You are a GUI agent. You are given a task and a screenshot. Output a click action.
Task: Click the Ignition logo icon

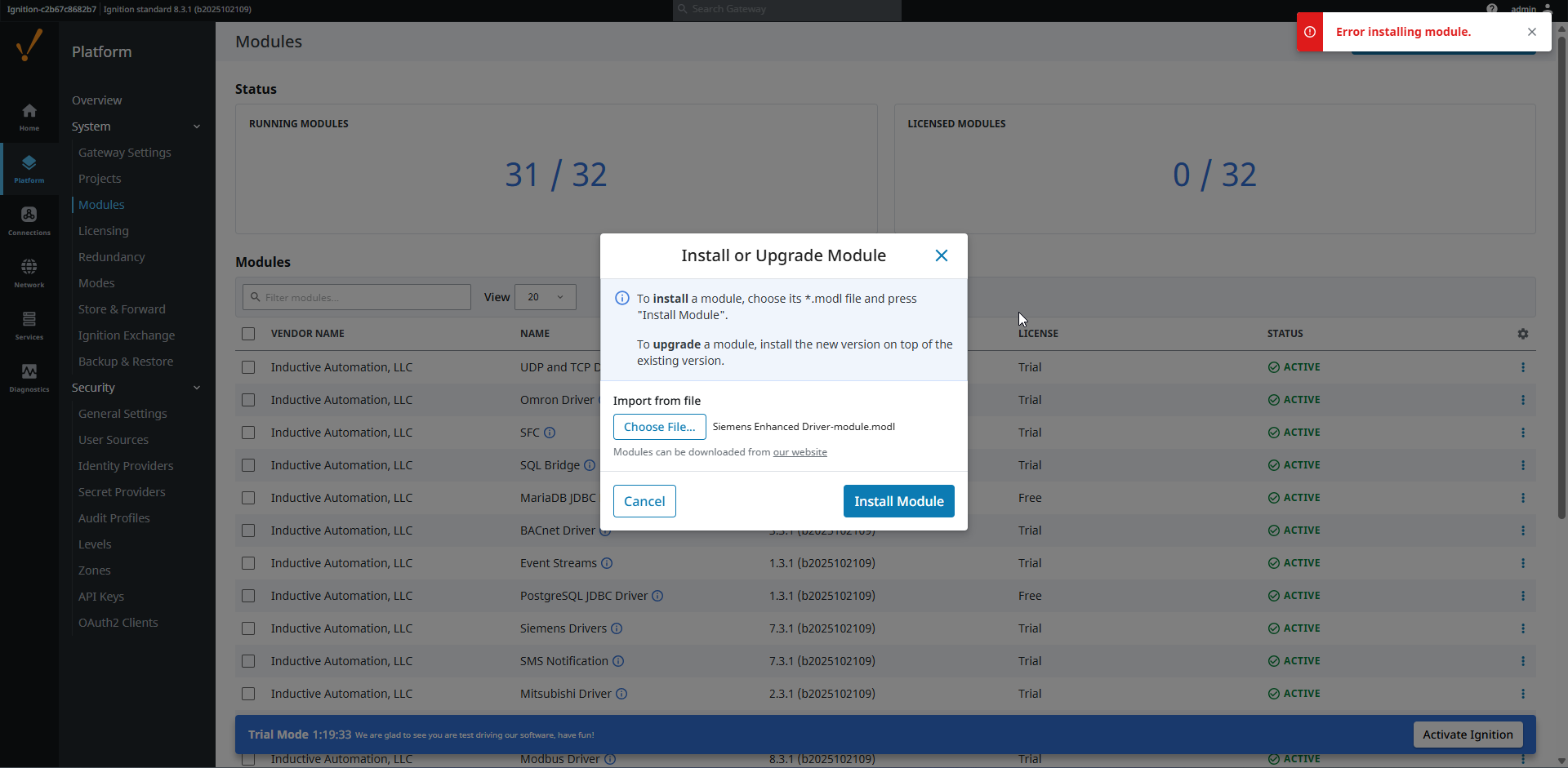pos(29,45)
